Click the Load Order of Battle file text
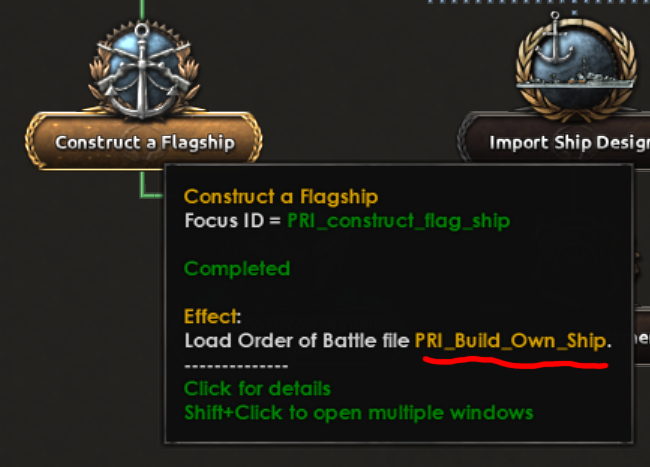 pos(297,341)
